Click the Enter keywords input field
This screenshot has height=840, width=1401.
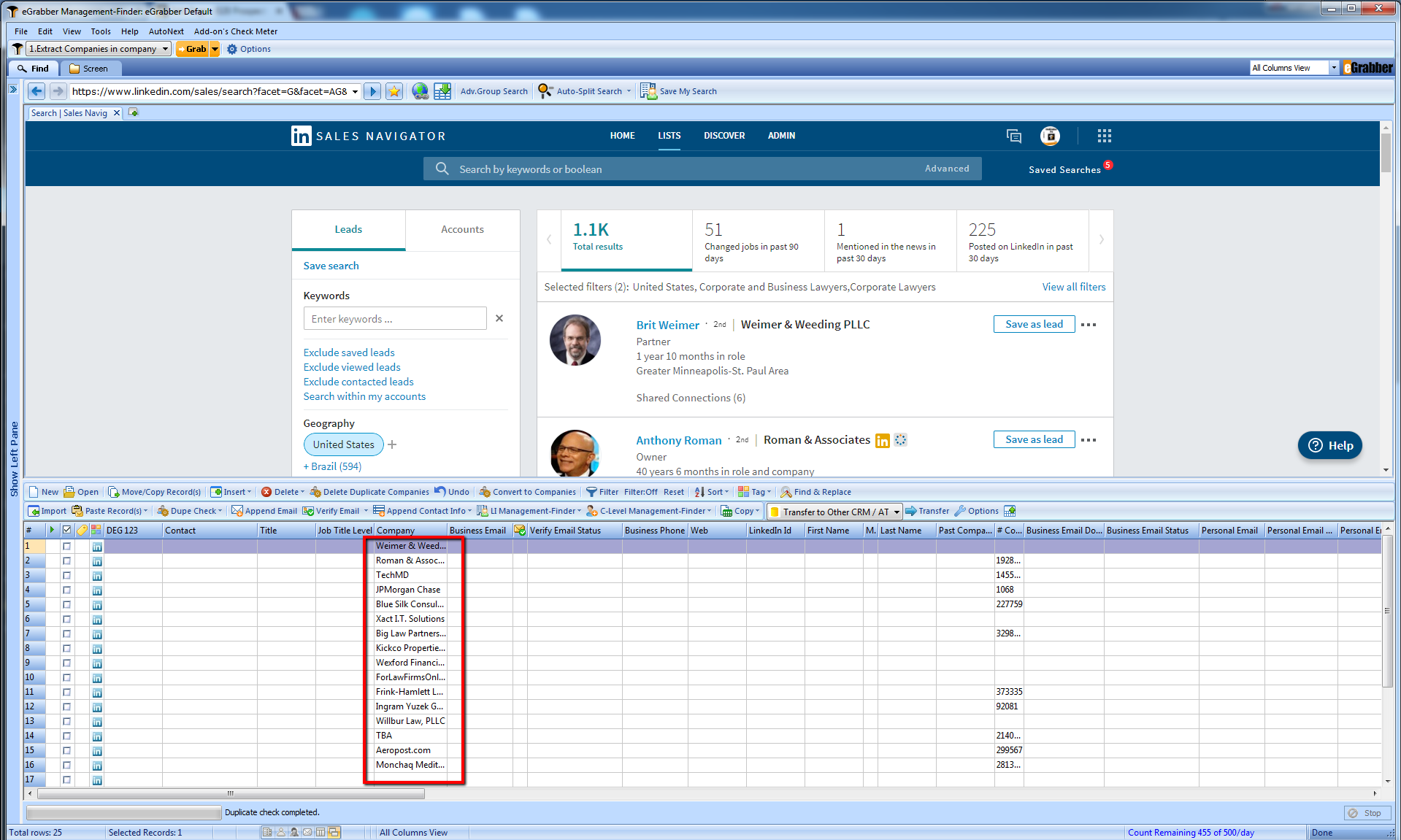click(395, 319)
